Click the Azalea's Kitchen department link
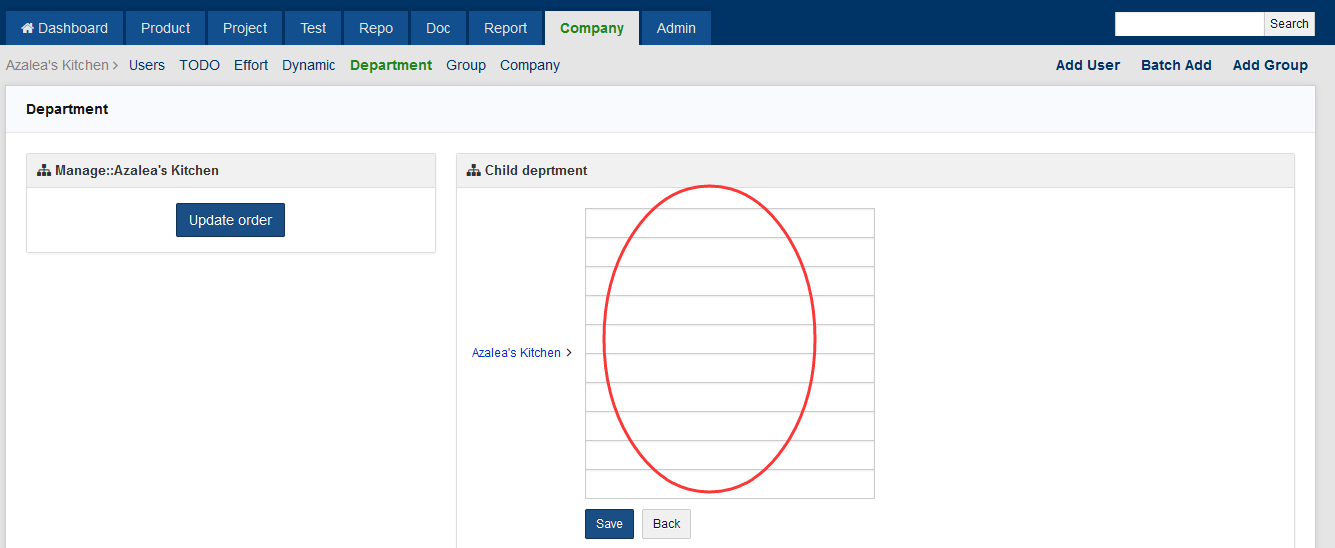The image size is (1335, 548). click(516, 353)
